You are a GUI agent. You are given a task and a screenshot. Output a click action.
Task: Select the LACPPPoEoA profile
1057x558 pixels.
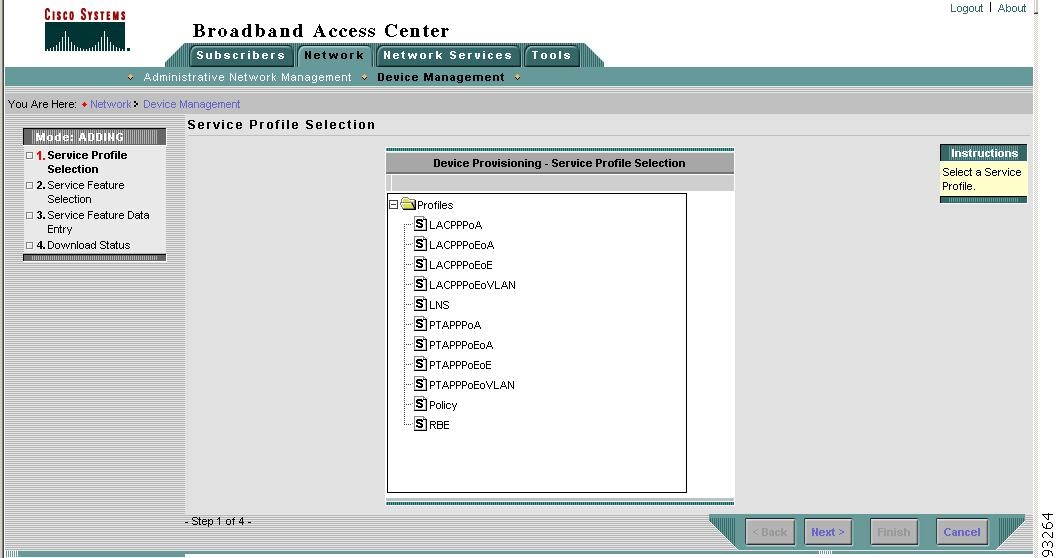462,245
